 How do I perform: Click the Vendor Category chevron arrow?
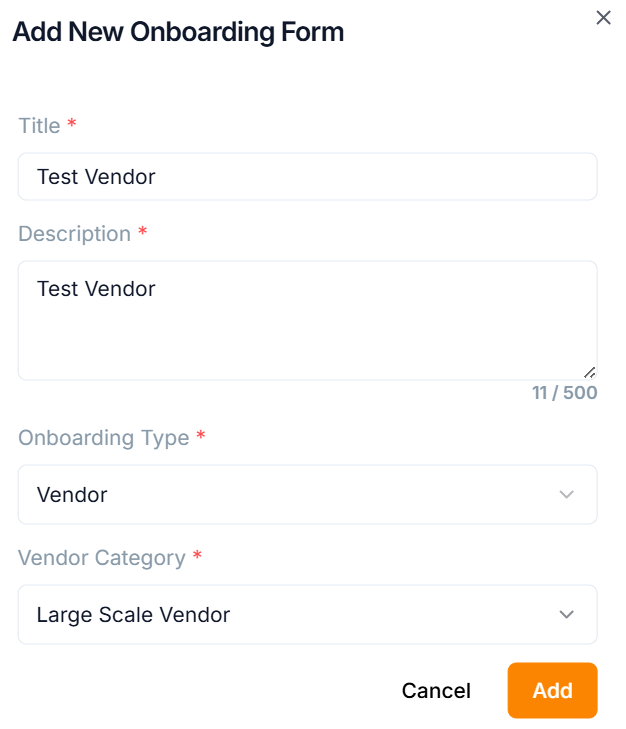(567, 614)
